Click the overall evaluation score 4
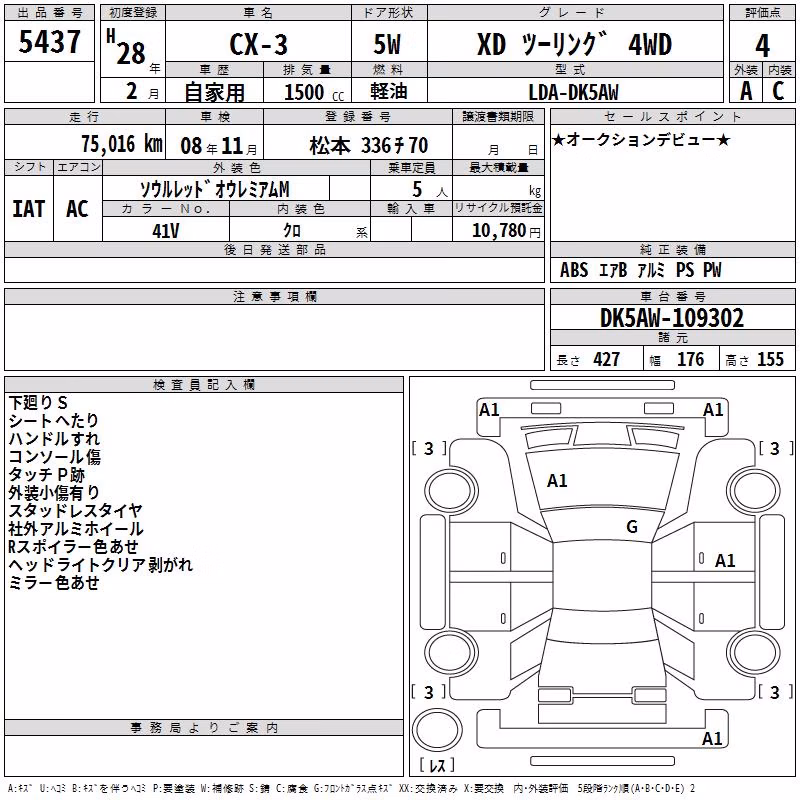The image size is (800, 800). pyautogui.click(x=762, y=46)
